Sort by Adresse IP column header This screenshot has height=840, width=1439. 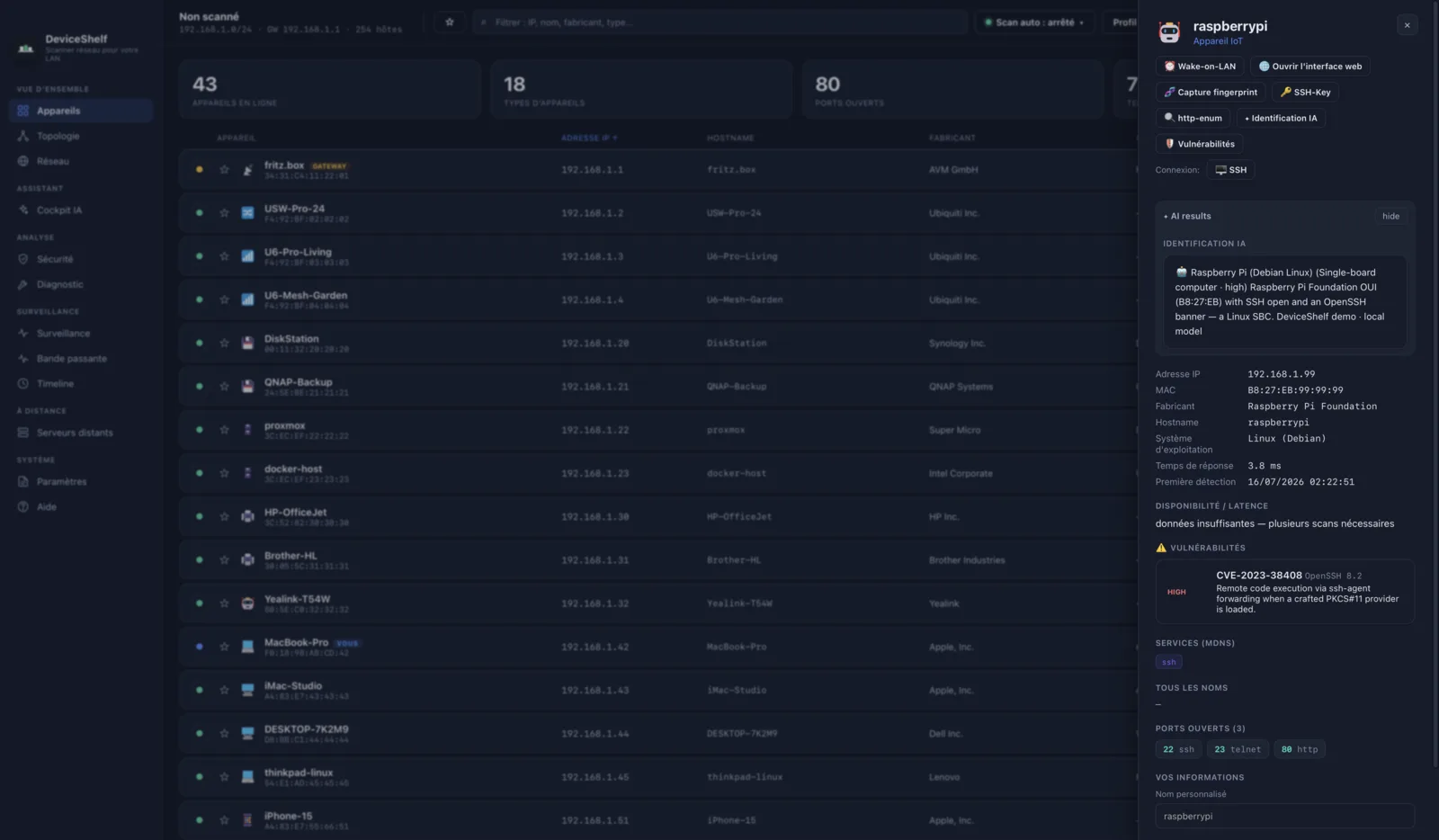(589, 138)
